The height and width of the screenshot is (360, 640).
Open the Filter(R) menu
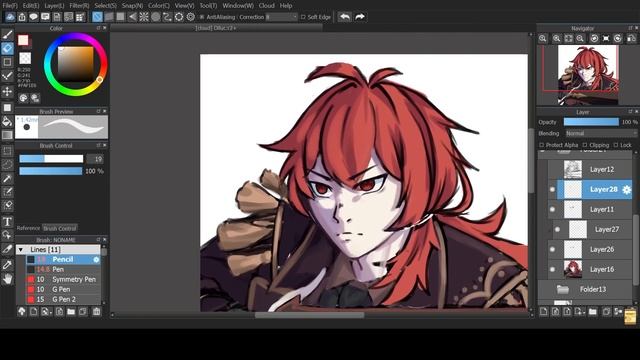pos(79,6)
